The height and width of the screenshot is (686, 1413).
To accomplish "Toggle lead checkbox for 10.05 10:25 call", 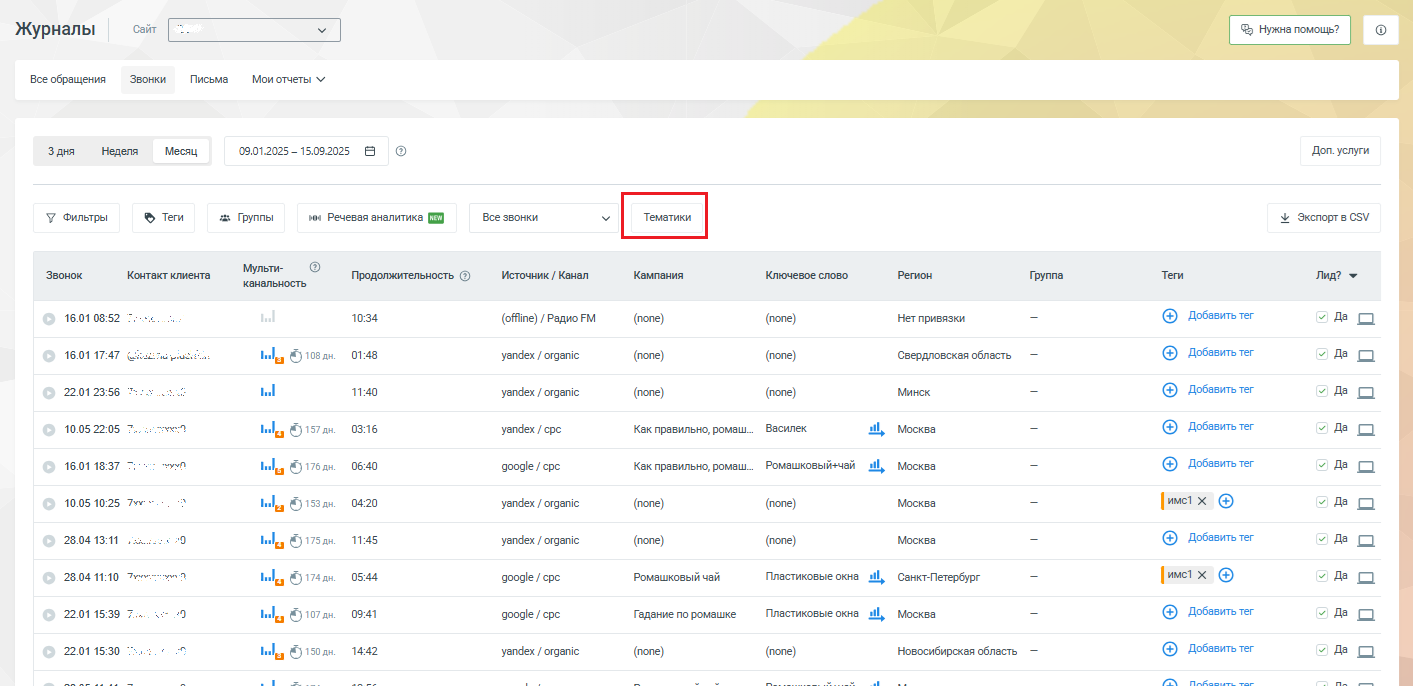I will pyautogui.click(x=1322, y=502).
